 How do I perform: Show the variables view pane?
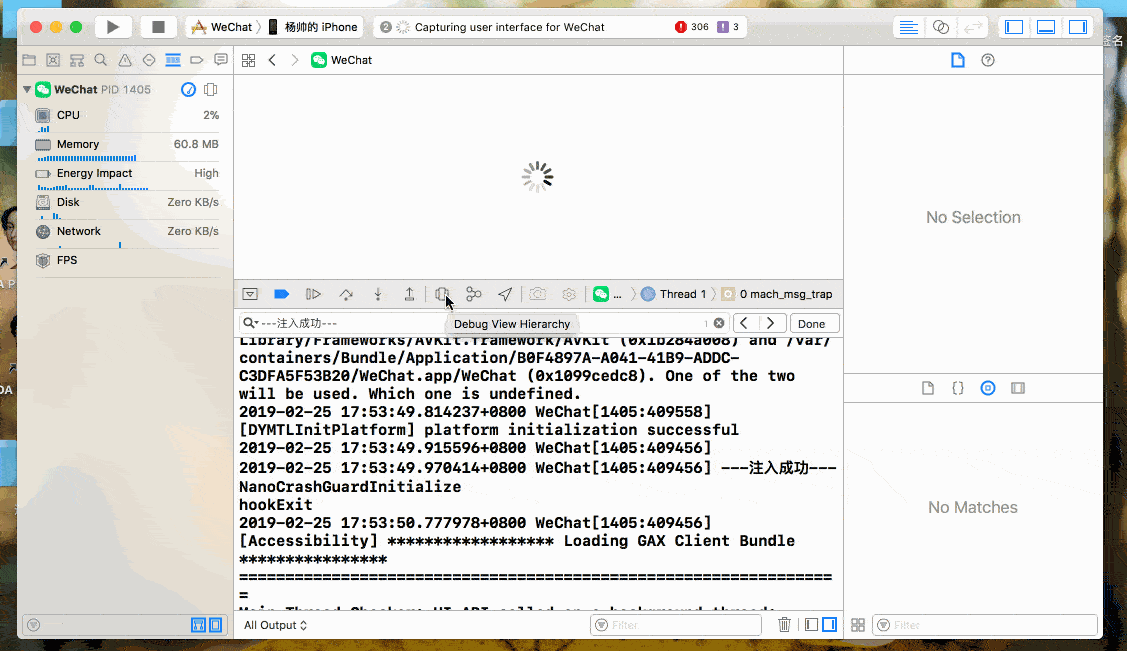(x=811, y=625)
